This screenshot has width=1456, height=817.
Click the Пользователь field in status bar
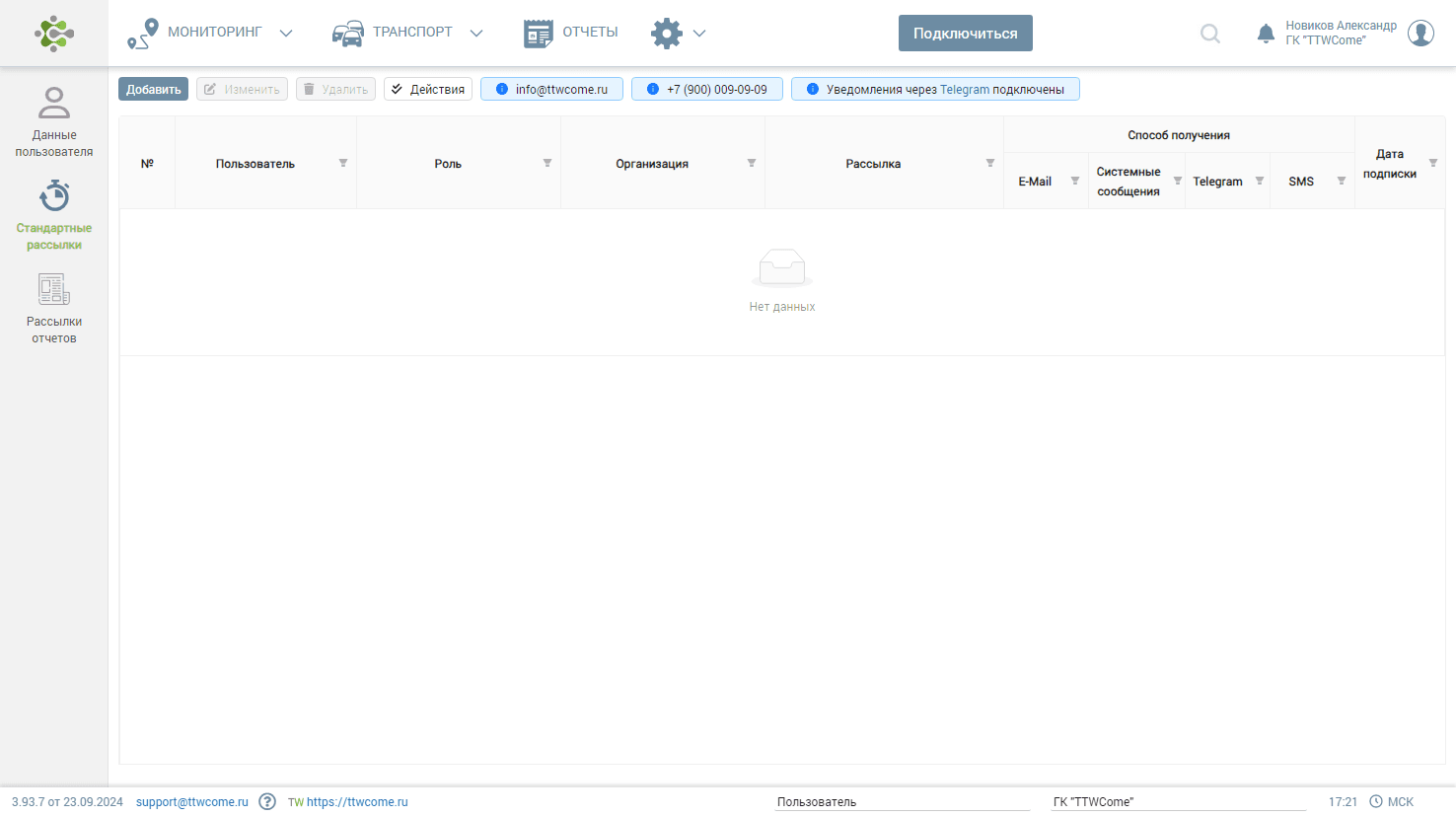coord(902,802)
